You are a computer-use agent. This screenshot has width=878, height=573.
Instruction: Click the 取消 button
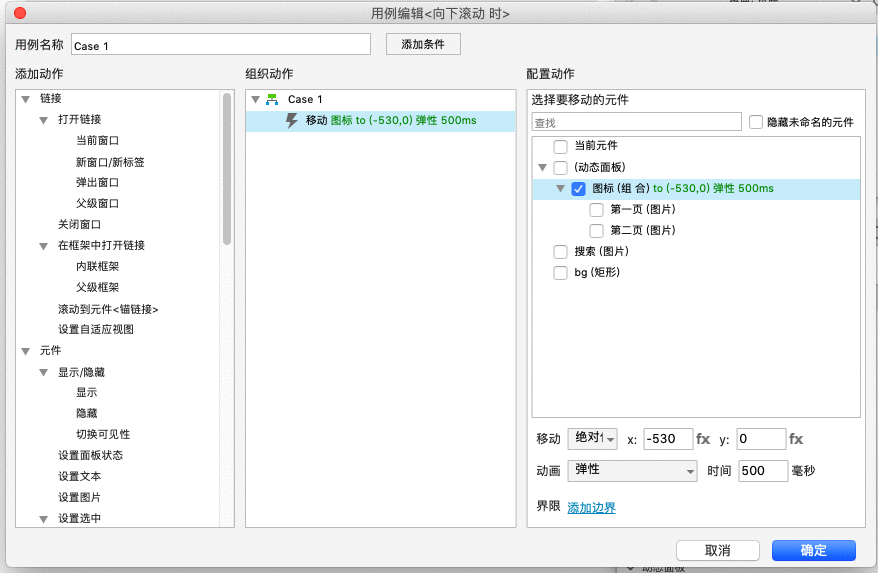(x=717, y=550)
